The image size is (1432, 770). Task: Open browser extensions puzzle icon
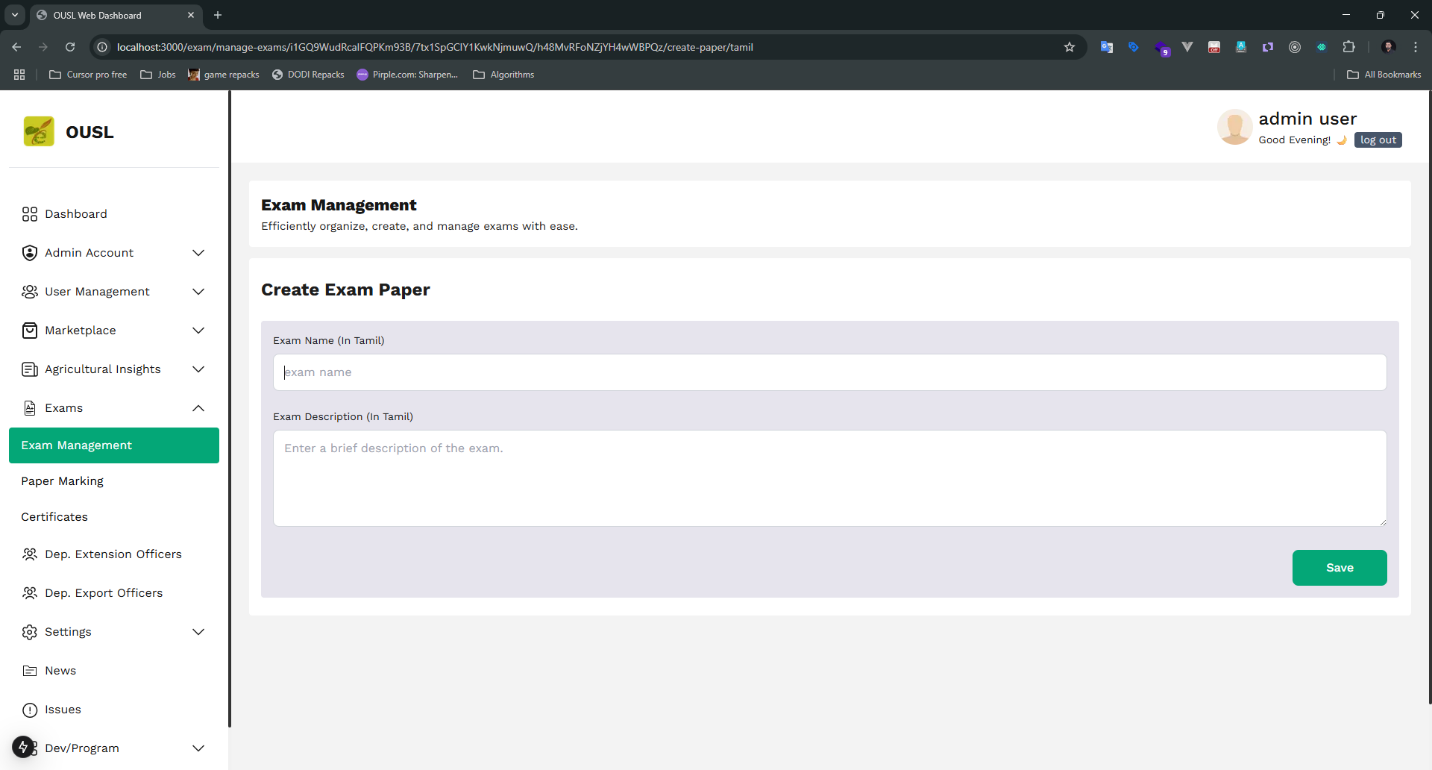coord(1348,47)
